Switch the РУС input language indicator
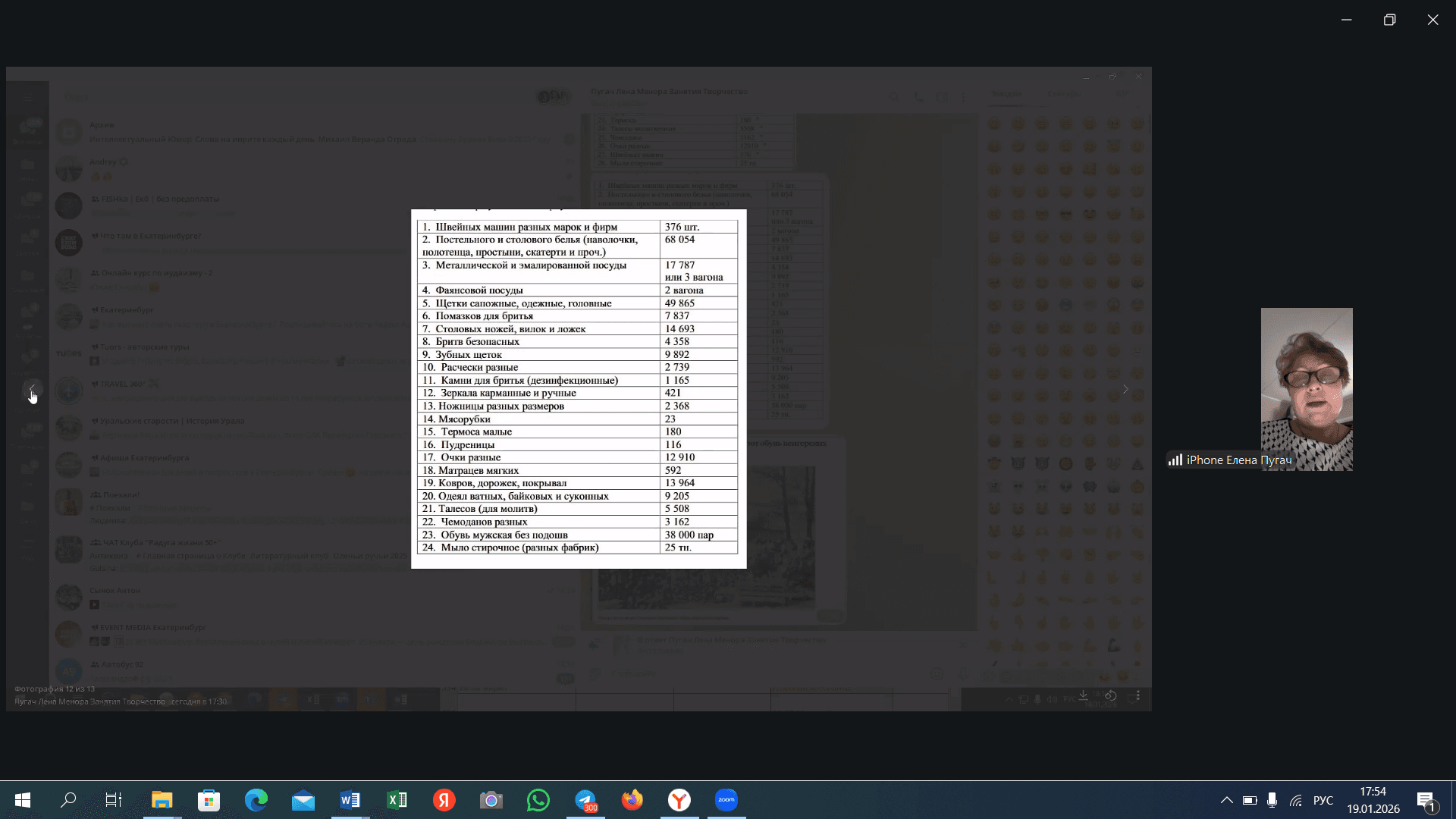Image resolution: width=1456 pixels, height=819 pixels. click(x=1323, y=800)
